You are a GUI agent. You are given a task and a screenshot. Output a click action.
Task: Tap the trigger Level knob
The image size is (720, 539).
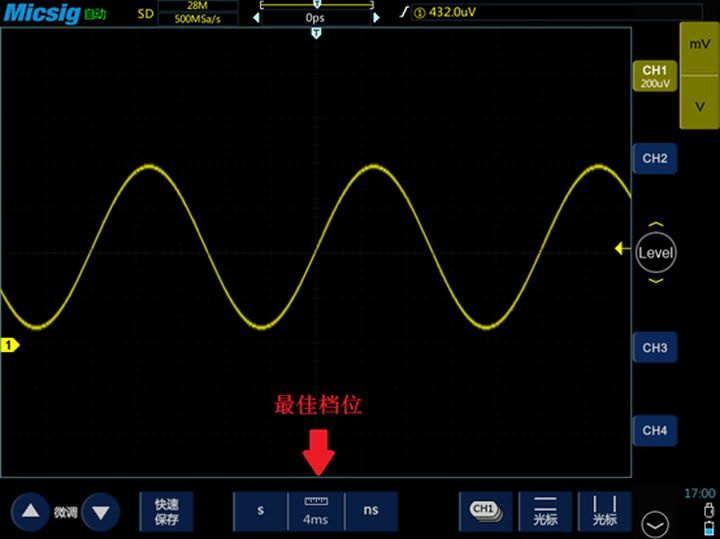tap(656, 253)
